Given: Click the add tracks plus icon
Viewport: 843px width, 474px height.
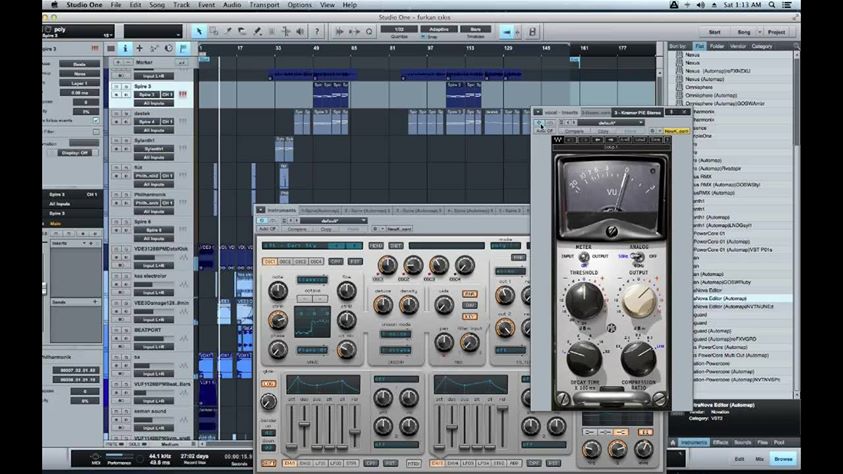Looking at the screenshot, I should [139, 48].
